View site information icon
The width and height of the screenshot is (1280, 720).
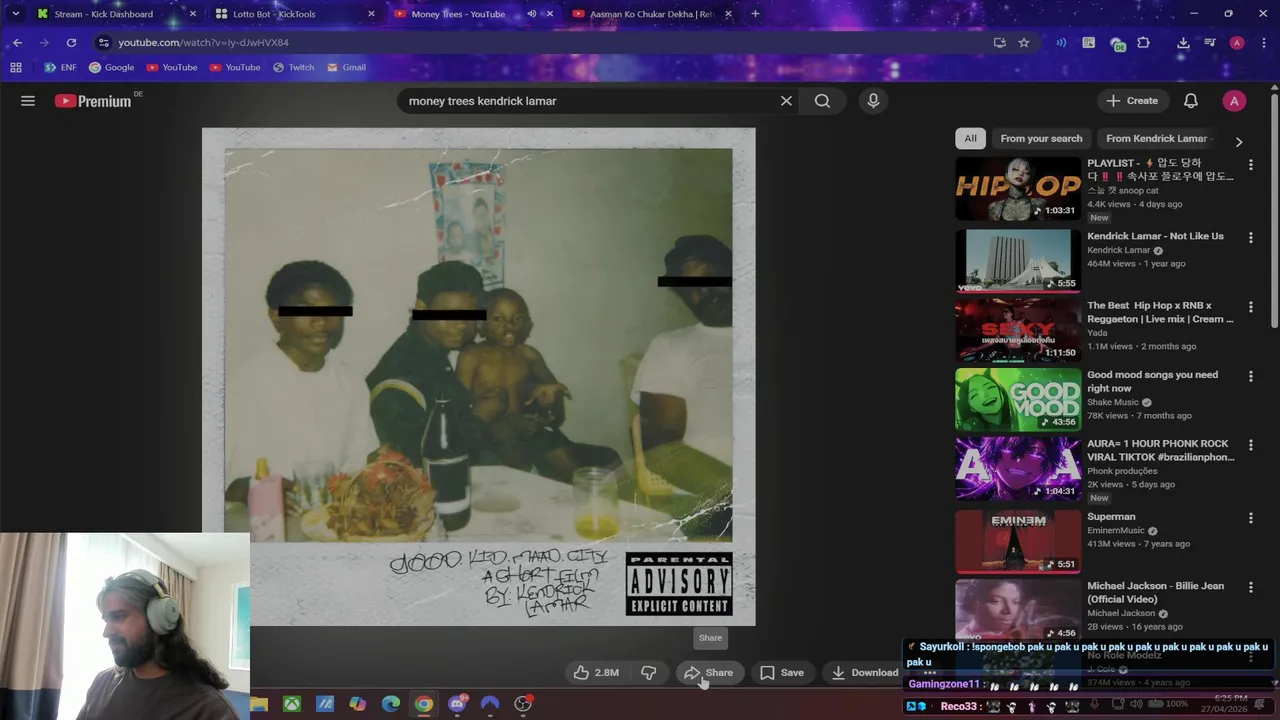(x=104, y=43)
